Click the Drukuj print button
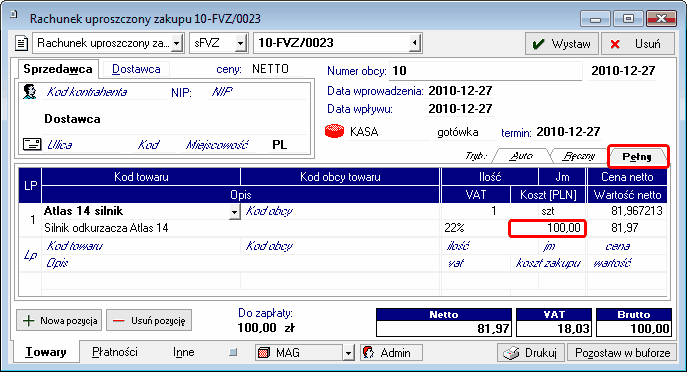The image size is (687, 372). click(x=531, y=353)
